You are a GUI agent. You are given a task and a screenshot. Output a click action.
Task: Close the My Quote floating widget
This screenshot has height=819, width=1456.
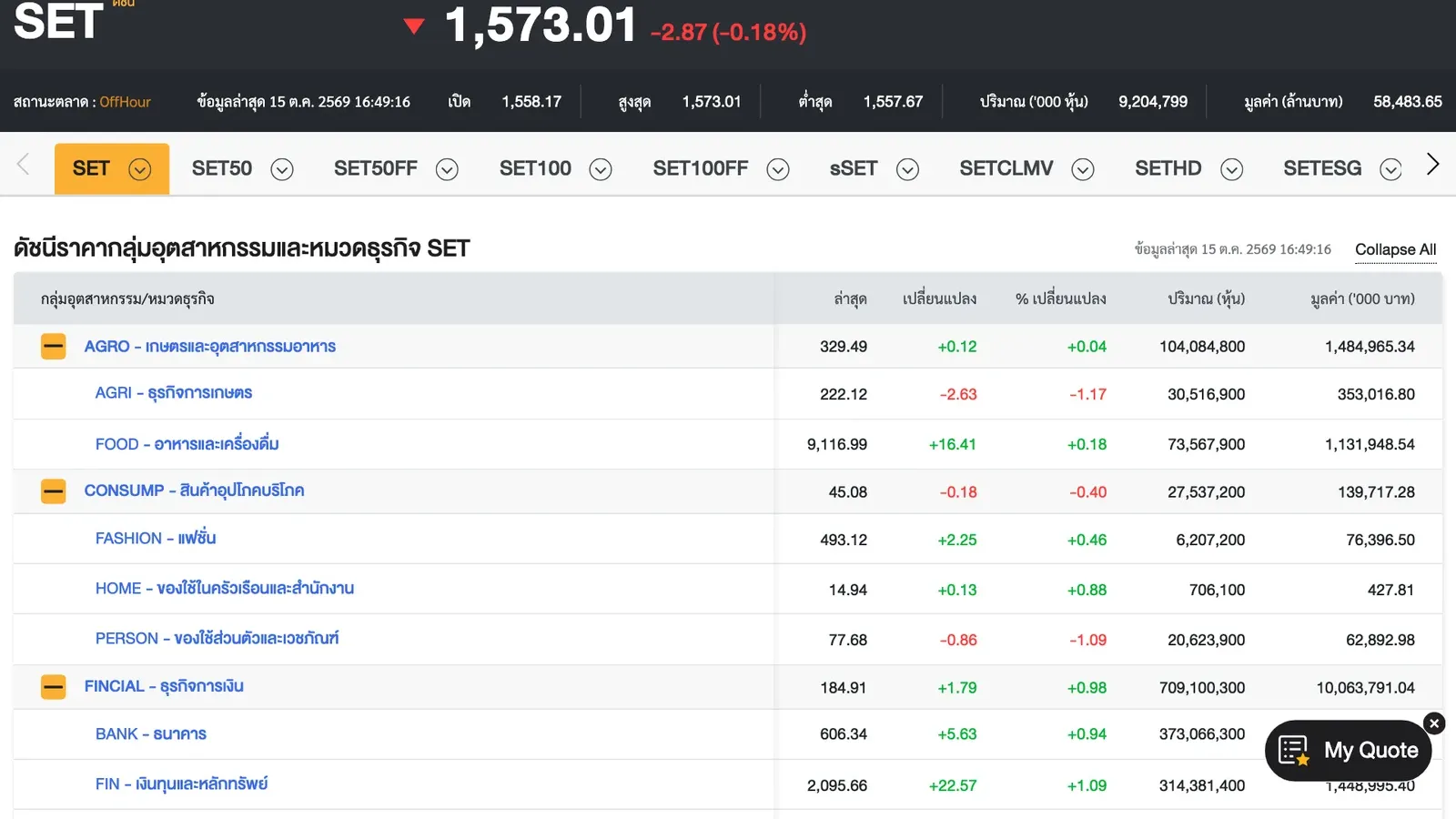(x=1434, y=723)
